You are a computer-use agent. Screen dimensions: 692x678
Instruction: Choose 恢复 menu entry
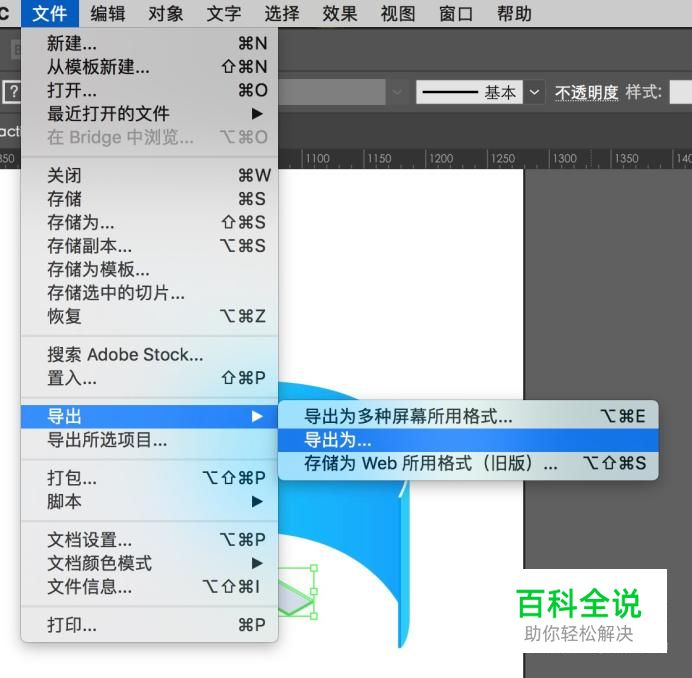(150, 316)
